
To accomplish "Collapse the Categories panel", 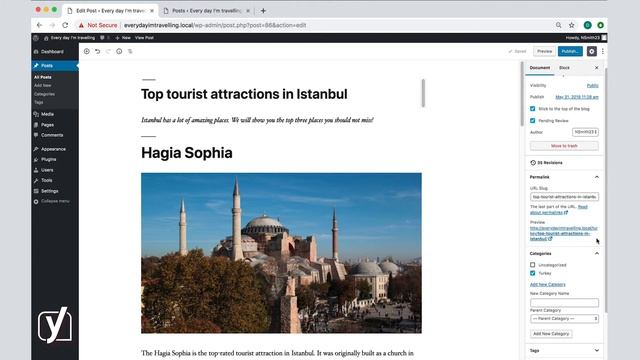I will pyautogui.click(x=597, y=253).
